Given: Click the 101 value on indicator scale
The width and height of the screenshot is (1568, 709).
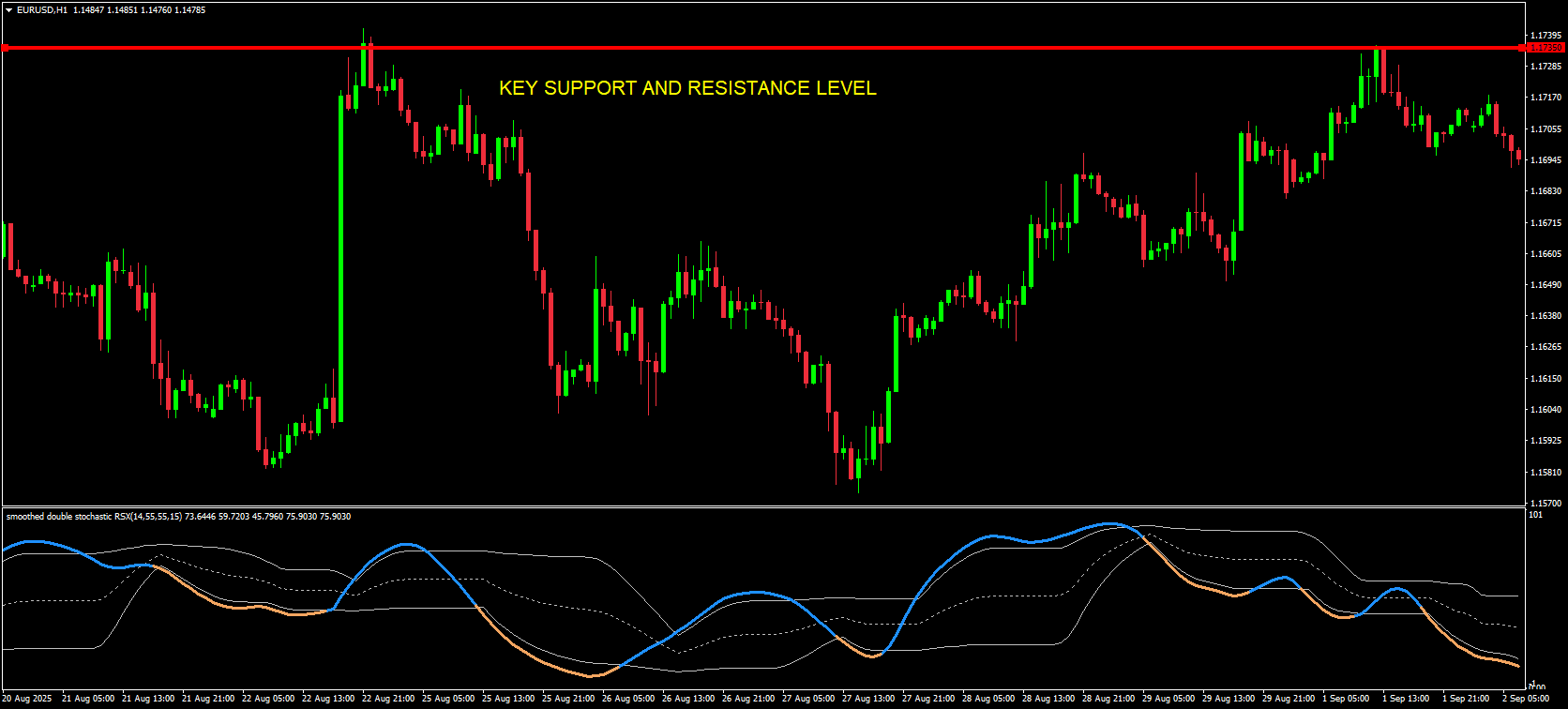Looking at the screenshot, I should coord(1535,515).
